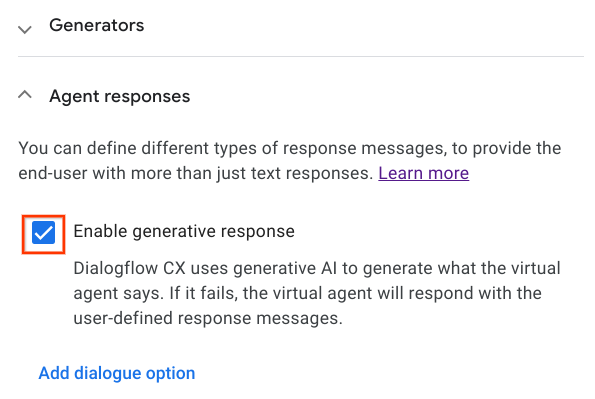Click the Dialogflow CX generative AI description

pos(317,293)
